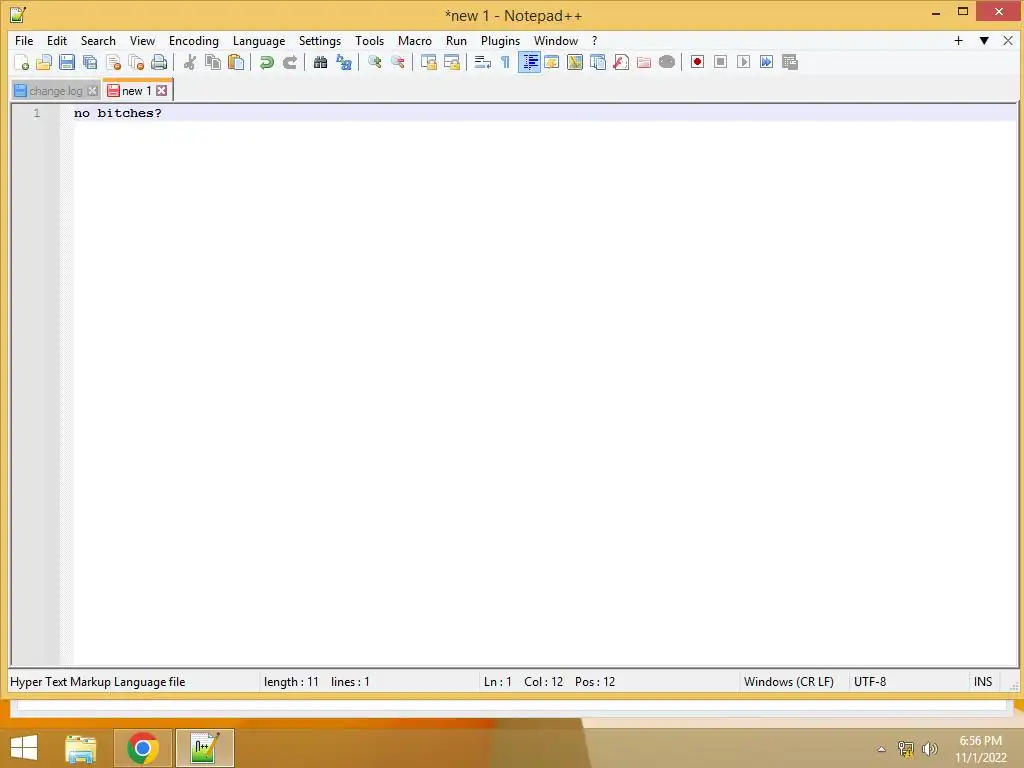Click the Save All toolbar icon
The width and height of the screenshot is (1024, 768).
[90, 62]
